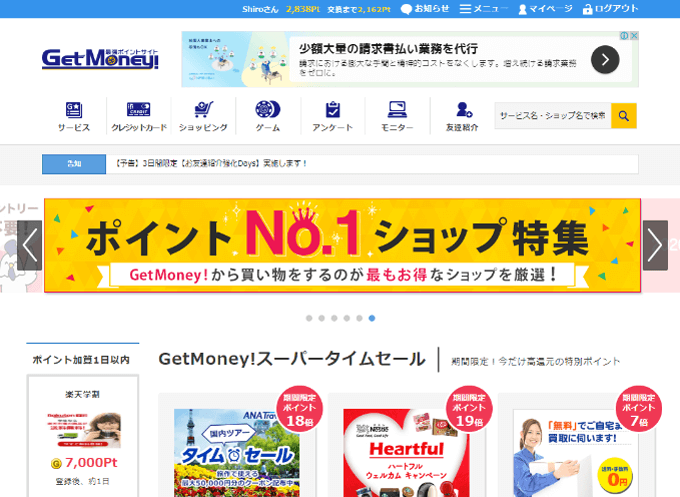Click the 19倍 point badge
Viewport: 680px width, 497px height.
click(469, 409)
